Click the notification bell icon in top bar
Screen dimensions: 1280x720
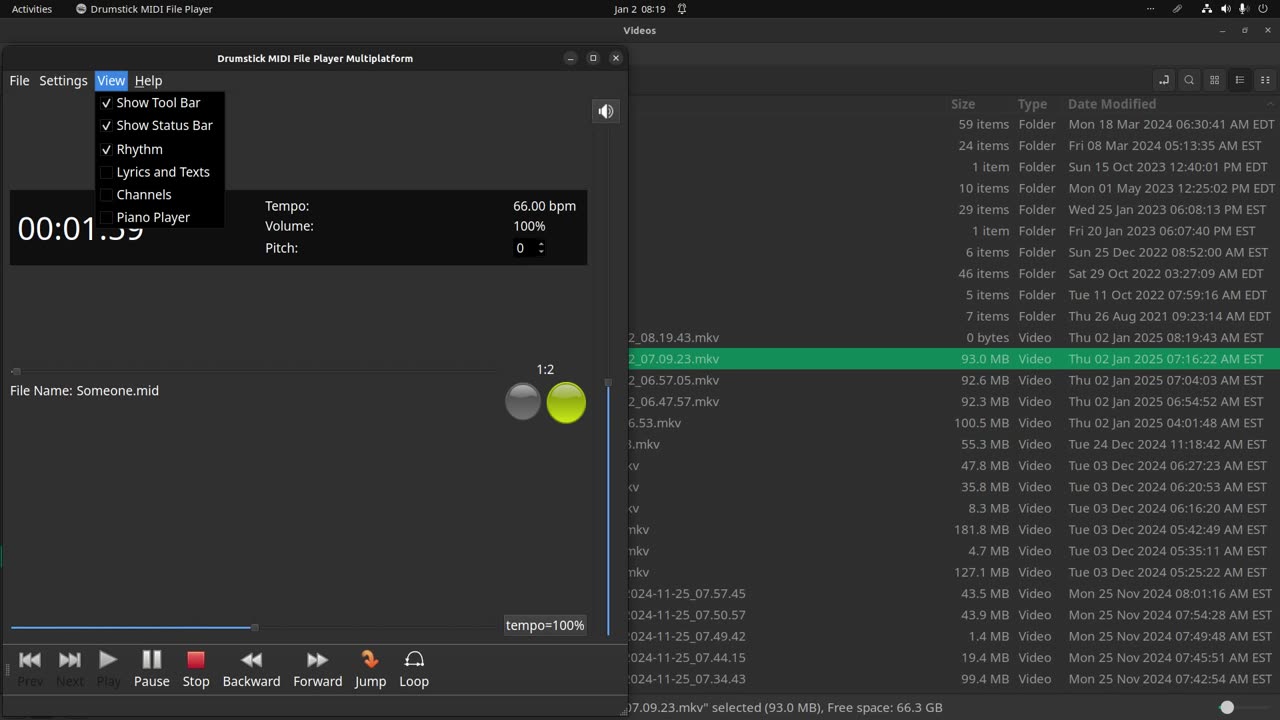(682, 9)
